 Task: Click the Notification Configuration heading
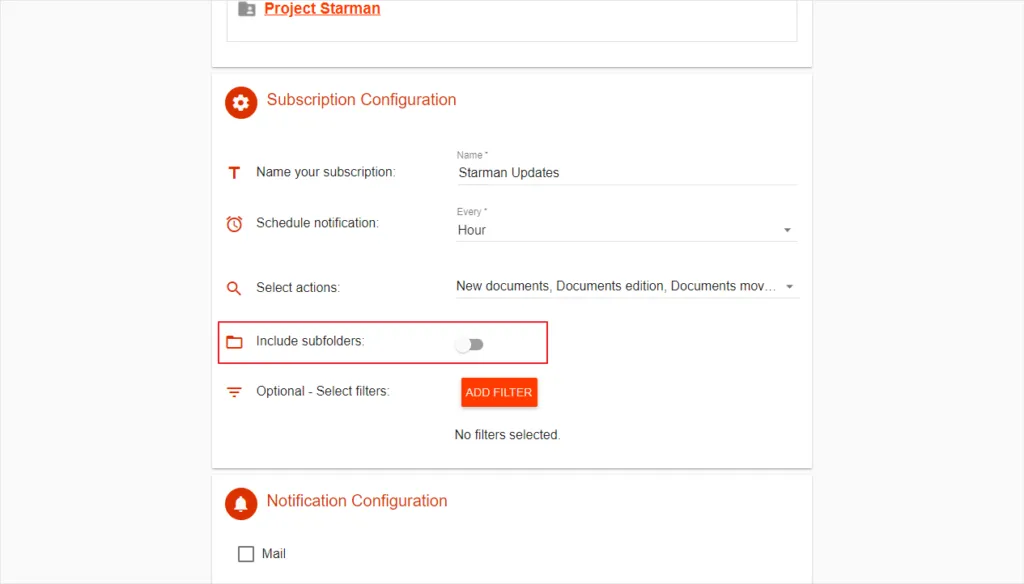tap(357, 501)
